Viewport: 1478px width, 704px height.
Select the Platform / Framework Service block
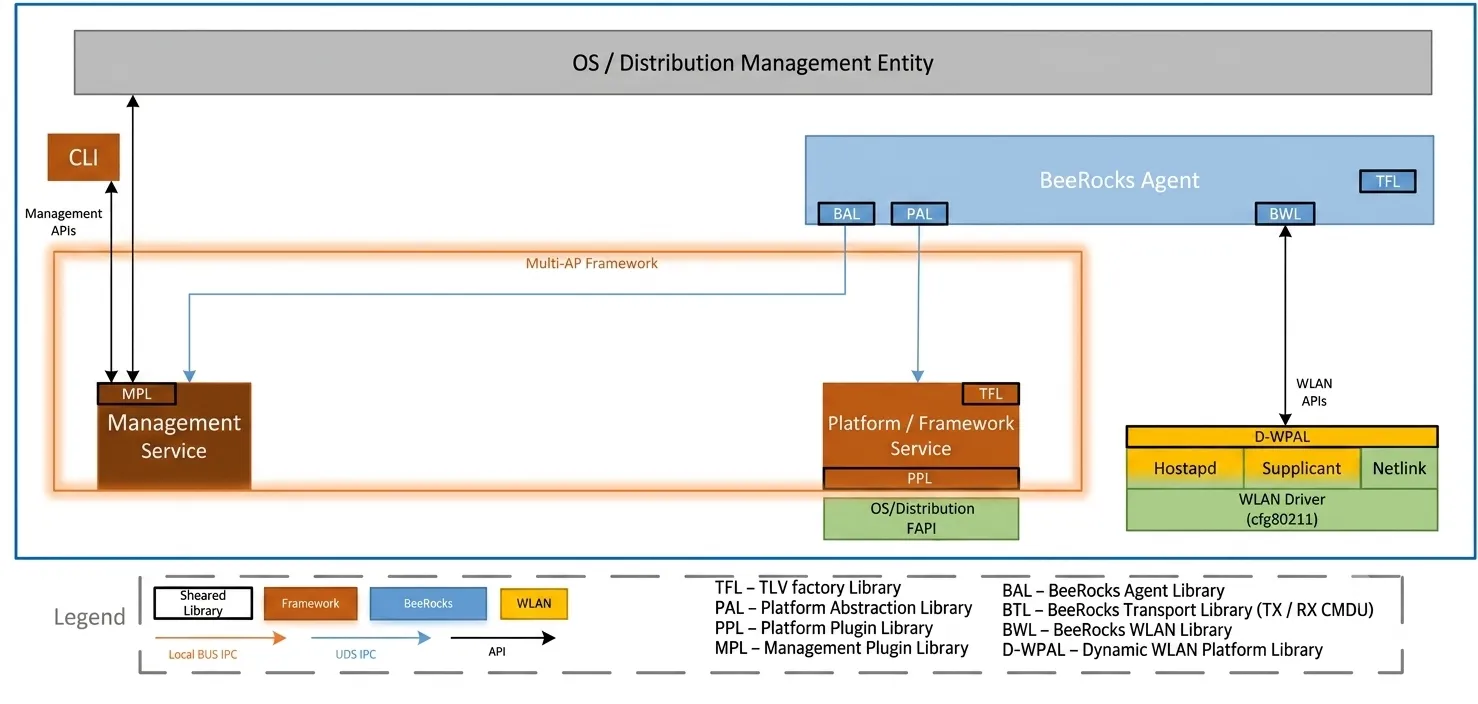[921, 436]
